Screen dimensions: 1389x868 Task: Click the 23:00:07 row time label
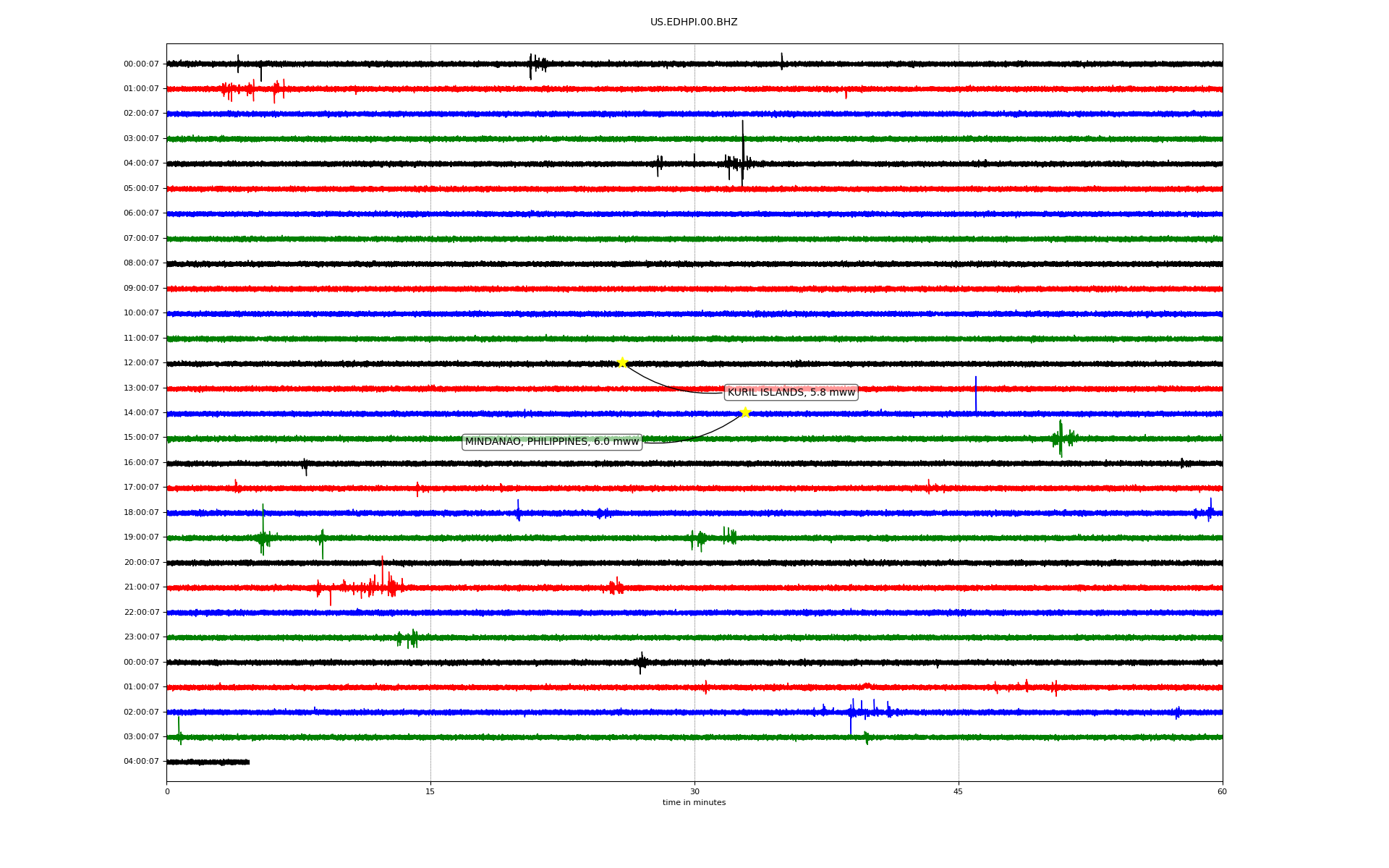click(x=141, y=637)
